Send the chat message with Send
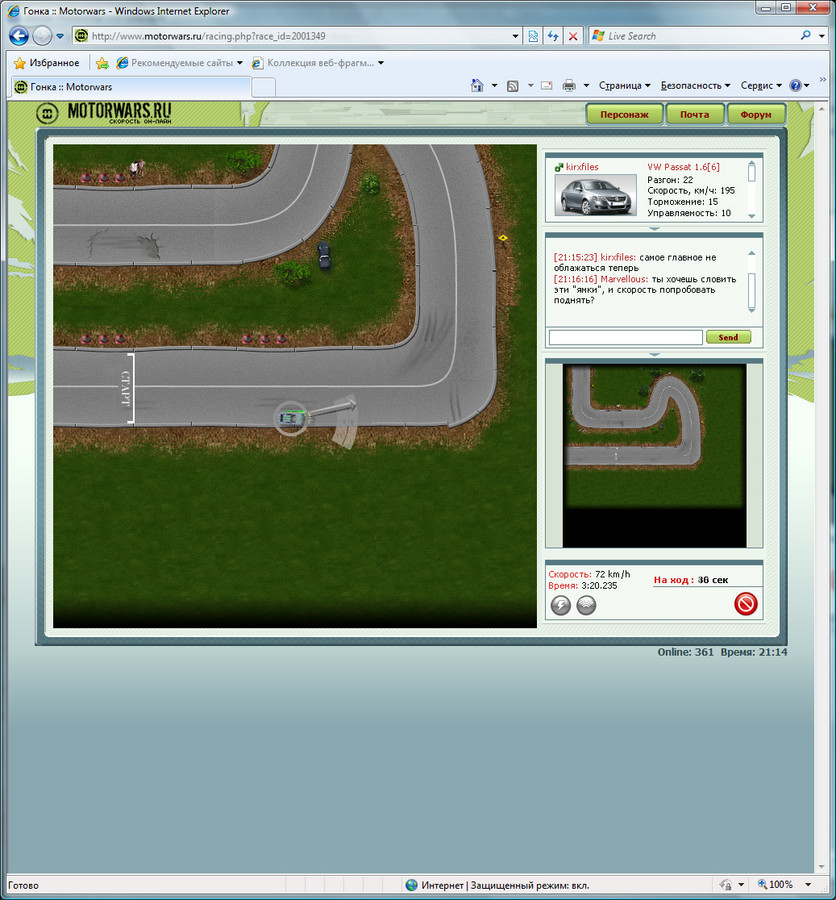 click(x=728, y=337)
